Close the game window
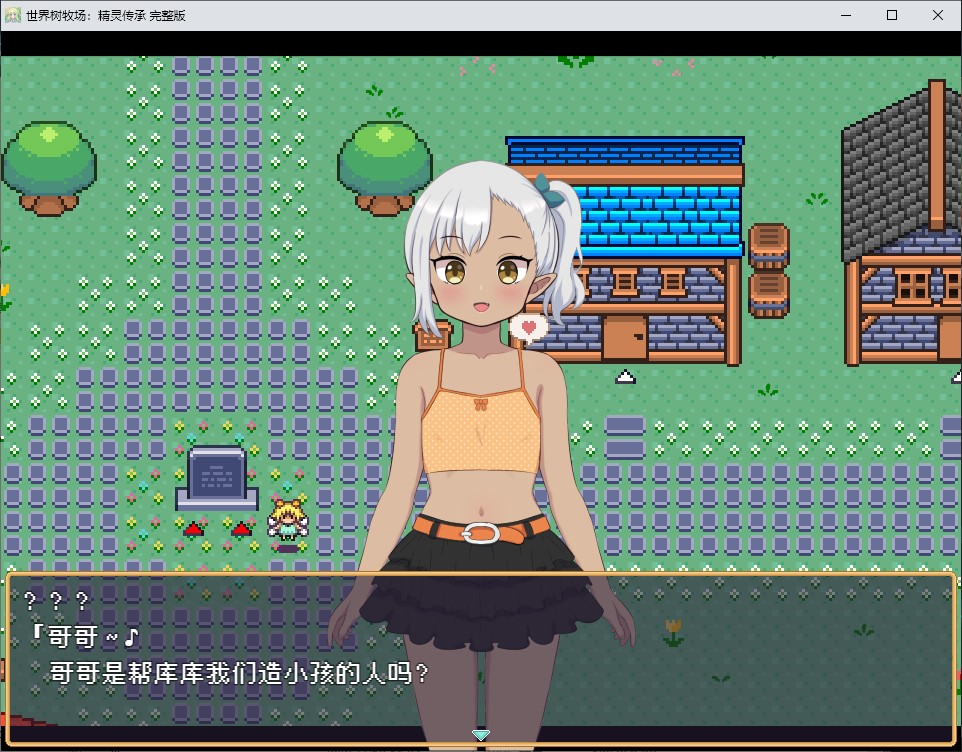 (x=938, y=15)
